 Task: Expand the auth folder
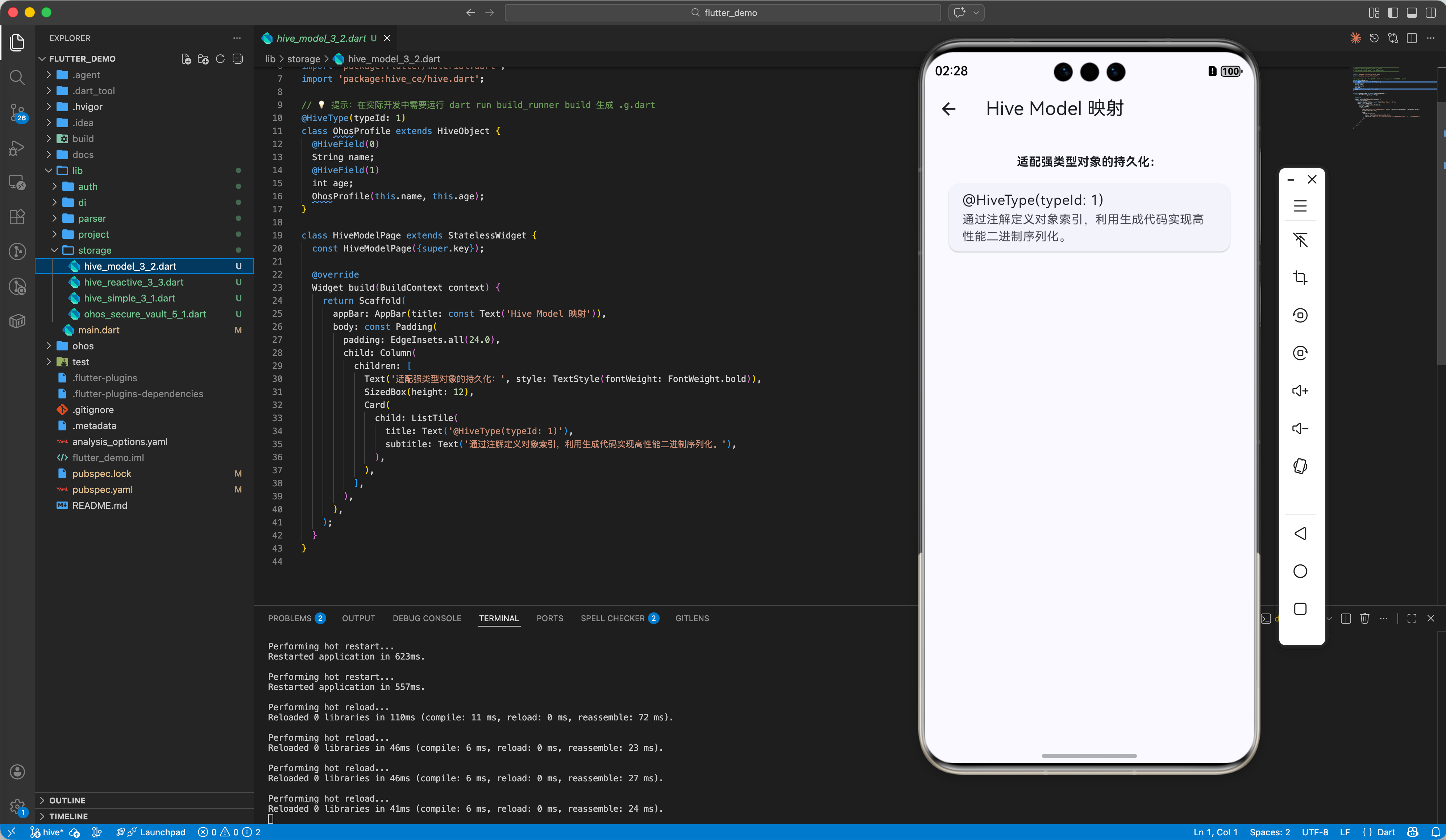pyautogui.click(x=88, y=187)
